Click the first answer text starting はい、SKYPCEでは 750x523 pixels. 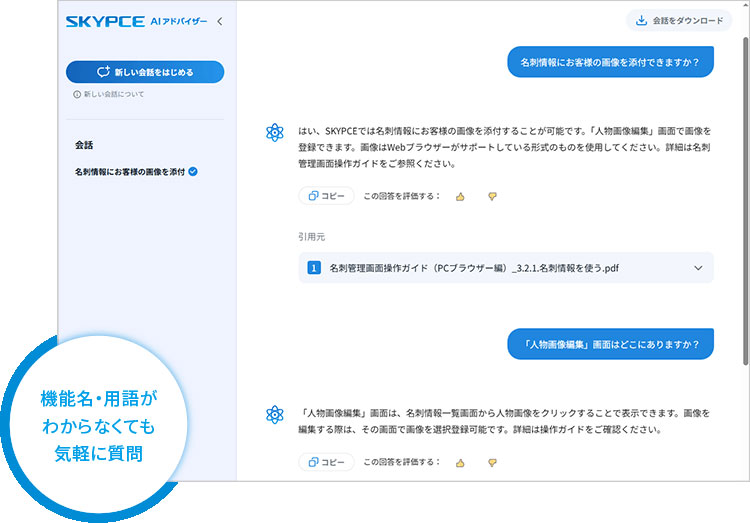(504, 147)
